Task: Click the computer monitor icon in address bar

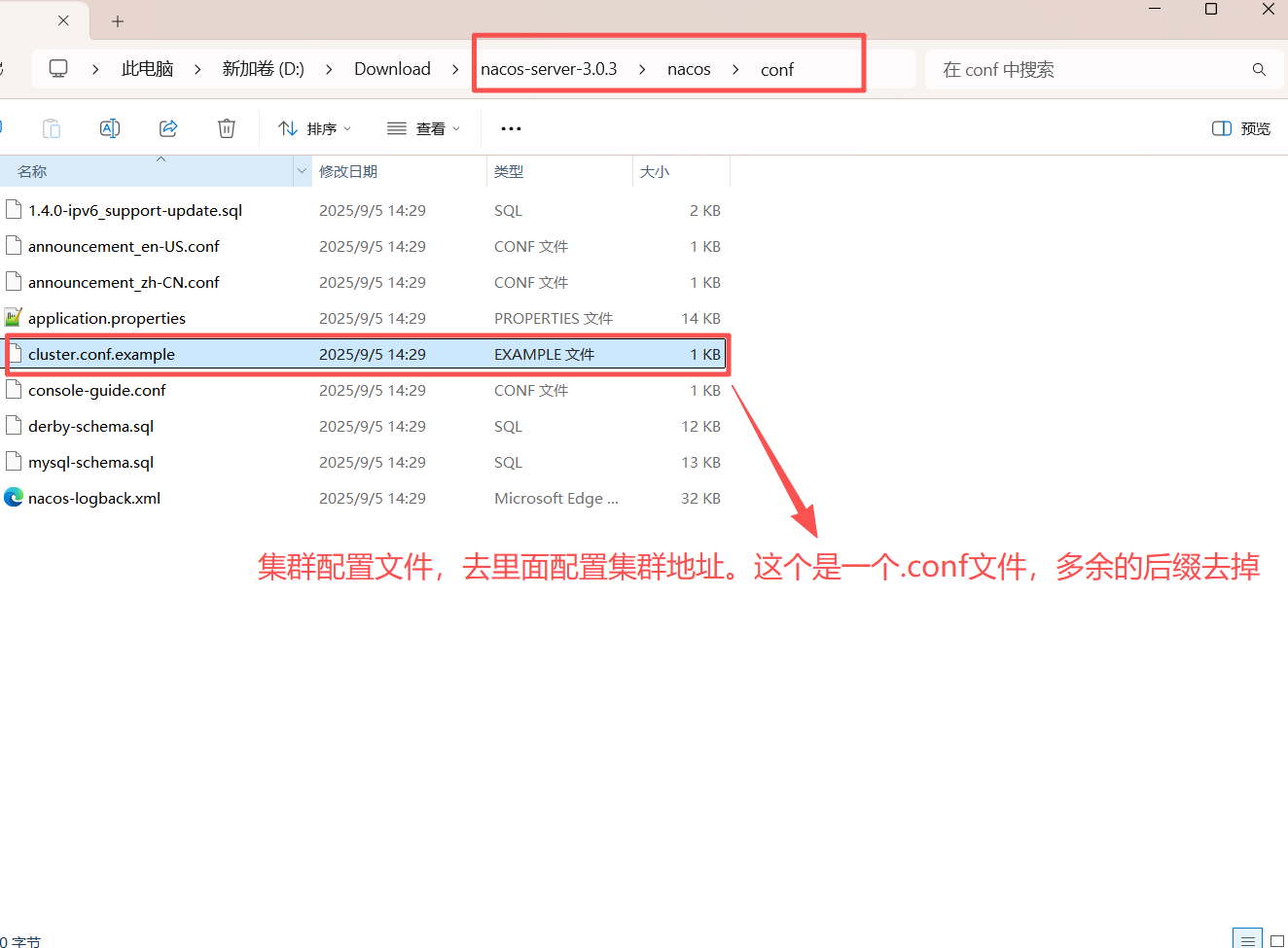Action: point(58,69)
